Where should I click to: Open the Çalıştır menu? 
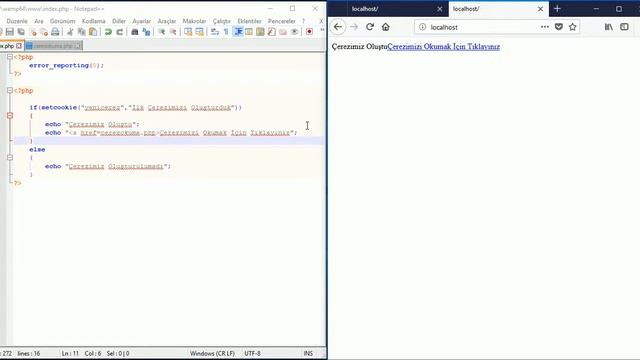[x=222, y=21]
